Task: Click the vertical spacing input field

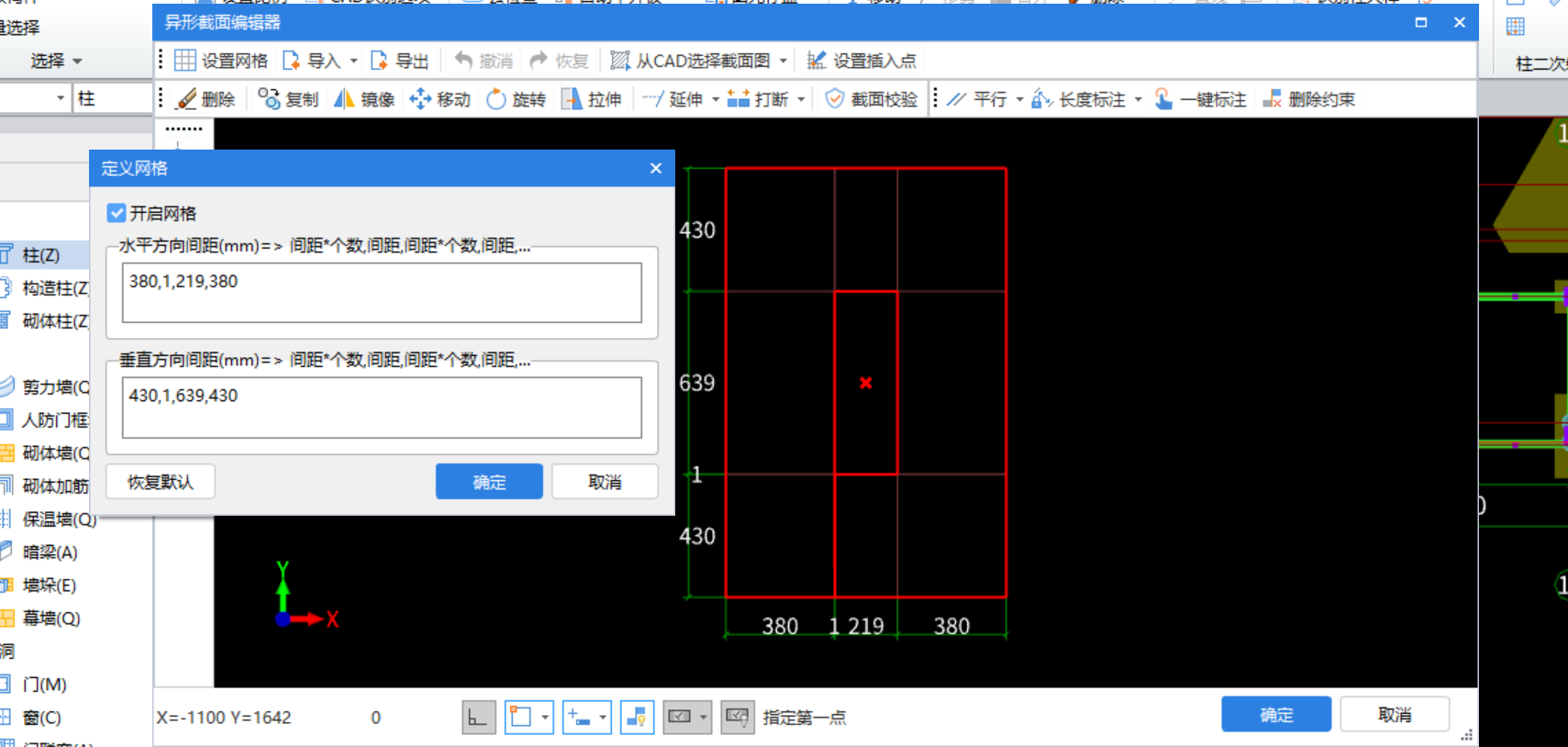Action: 382,407
